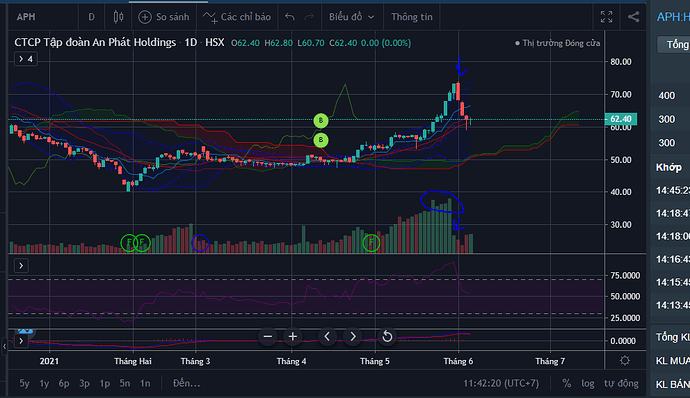Select the 1n time range

pyautogui.click(x=145, y=383)
